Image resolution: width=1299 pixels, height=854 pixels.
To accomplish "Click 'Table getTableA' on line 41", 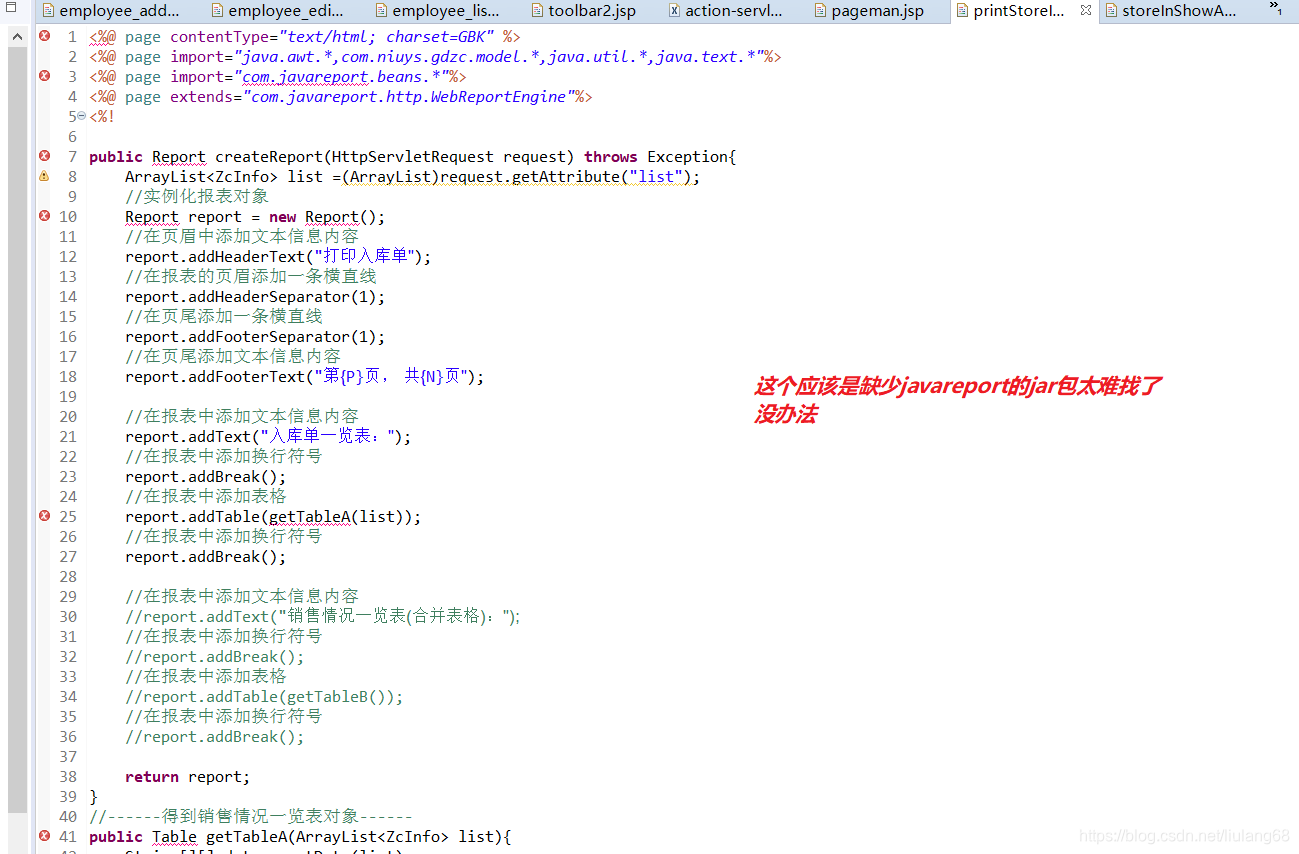I will click(x=220, y=837).
